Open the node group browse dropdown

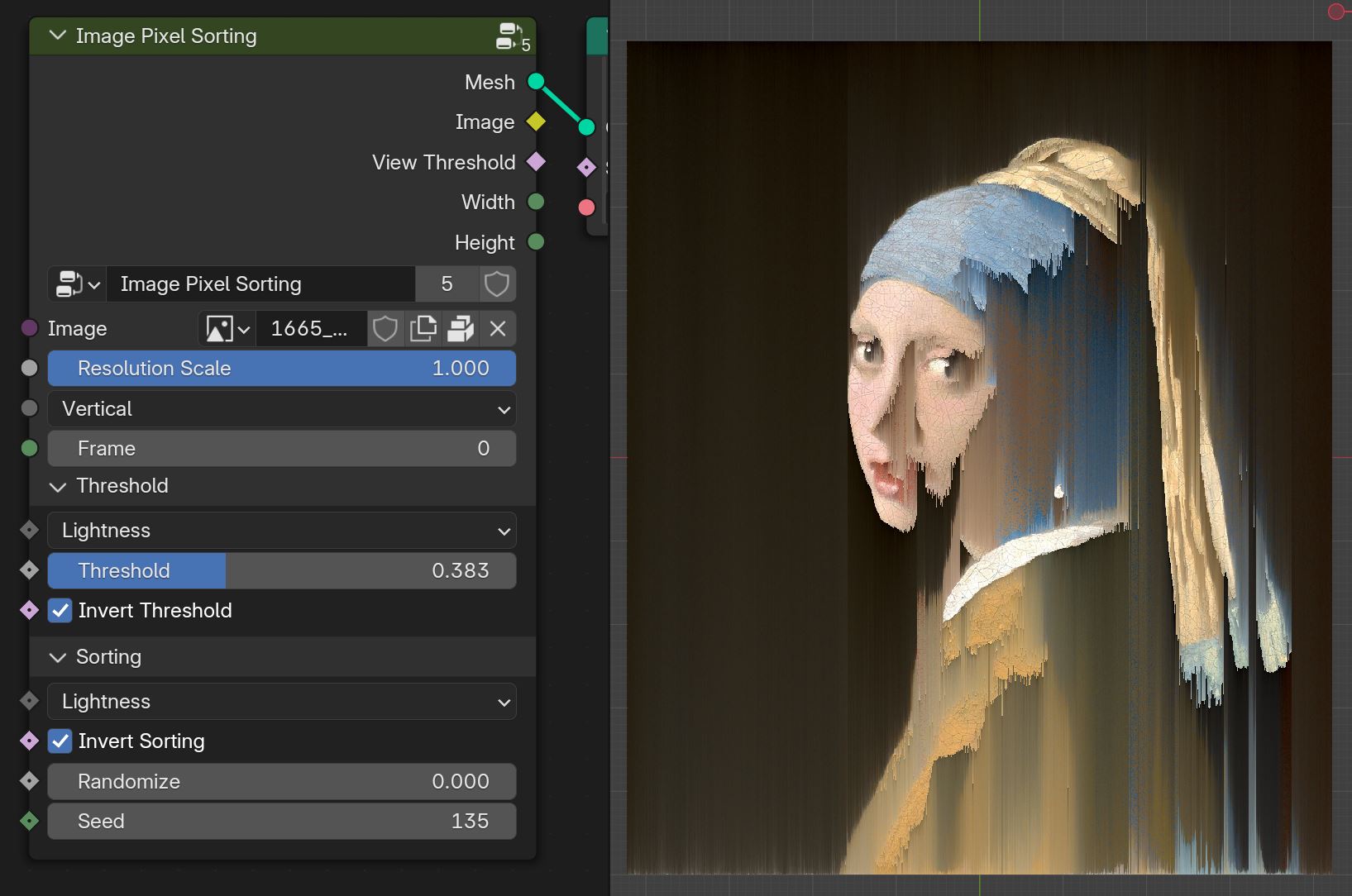78,284
